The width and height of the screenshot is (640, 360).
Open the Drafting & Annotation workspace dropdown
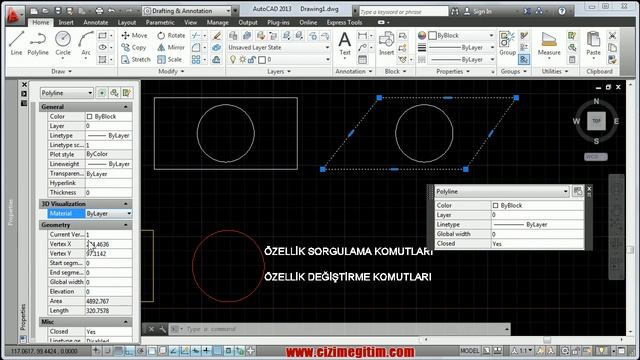coord(188,11)
